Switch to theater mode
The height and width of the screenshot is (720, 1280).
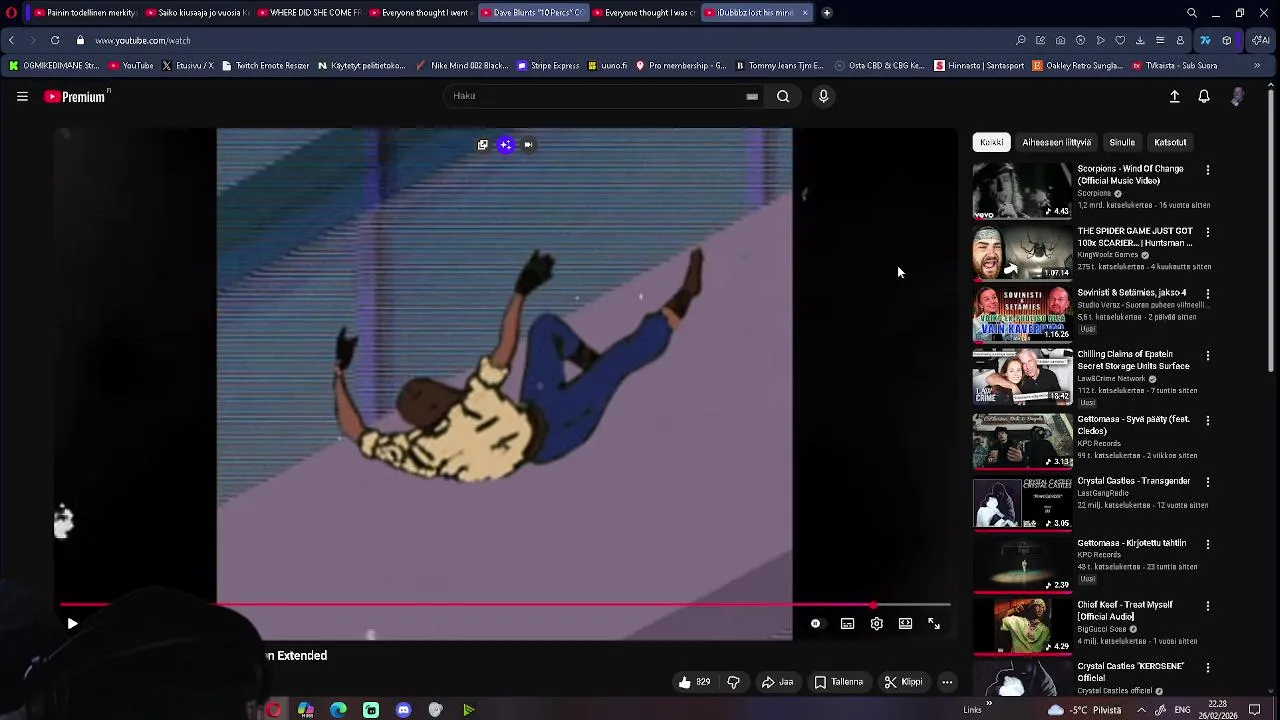pos(905,624)
